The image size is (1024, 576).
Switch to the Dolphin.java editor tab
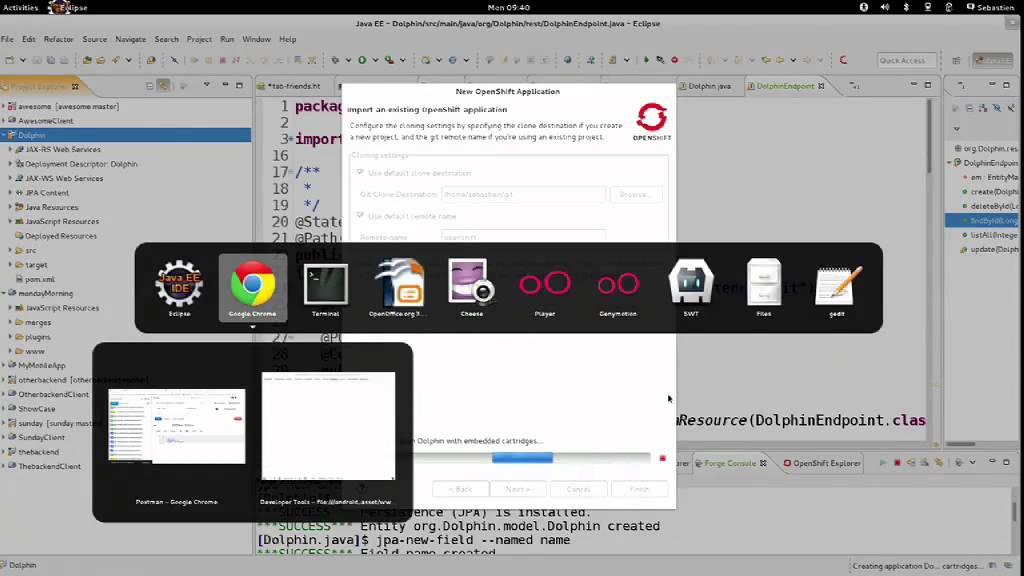click(x=709, y=86)
